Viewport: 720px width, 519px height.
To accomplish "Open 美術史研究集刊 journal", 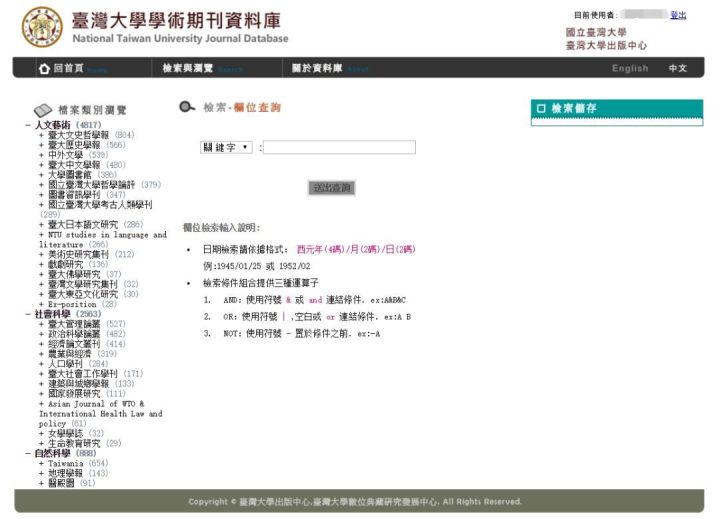I will tap(78, 254).
